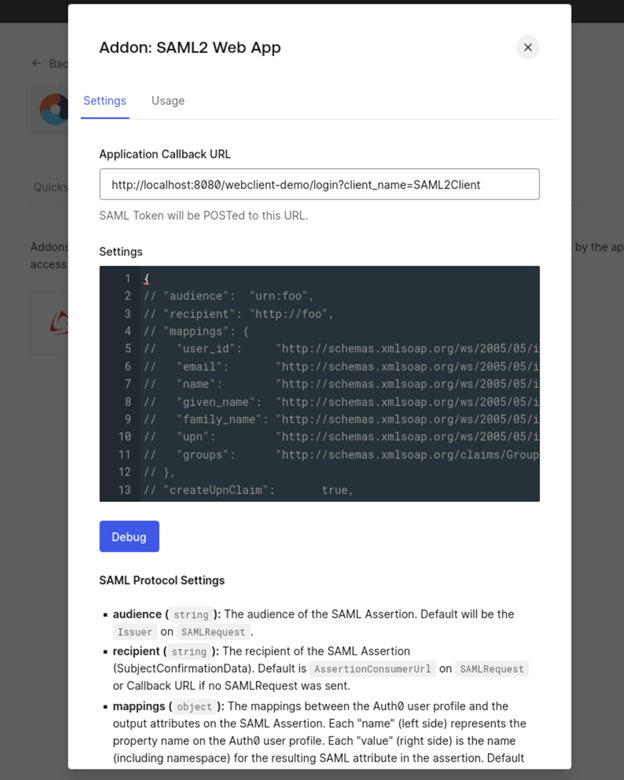Click the "upn" mapping line
Image resolution: width=624 pixels, height=780 pixels.
pyautogui.click(x=341, y=437)
